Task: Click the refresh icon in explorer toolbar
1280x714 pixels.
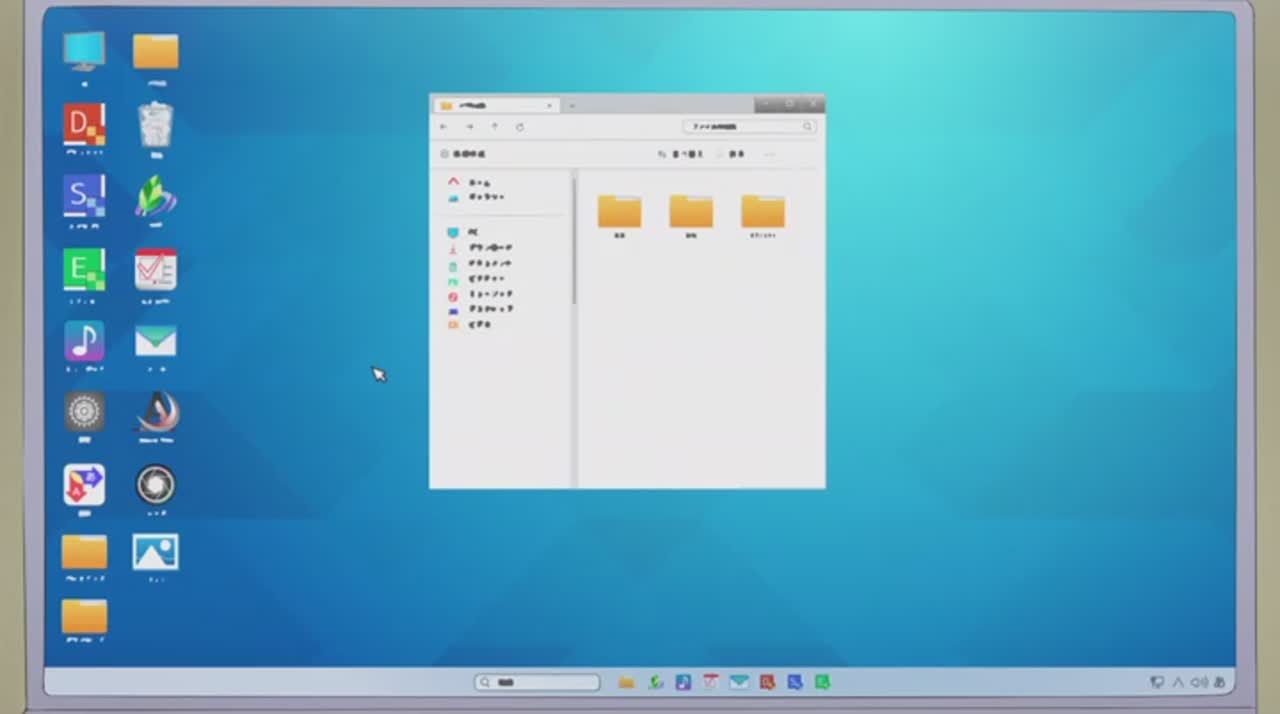Action: [520, 127]
